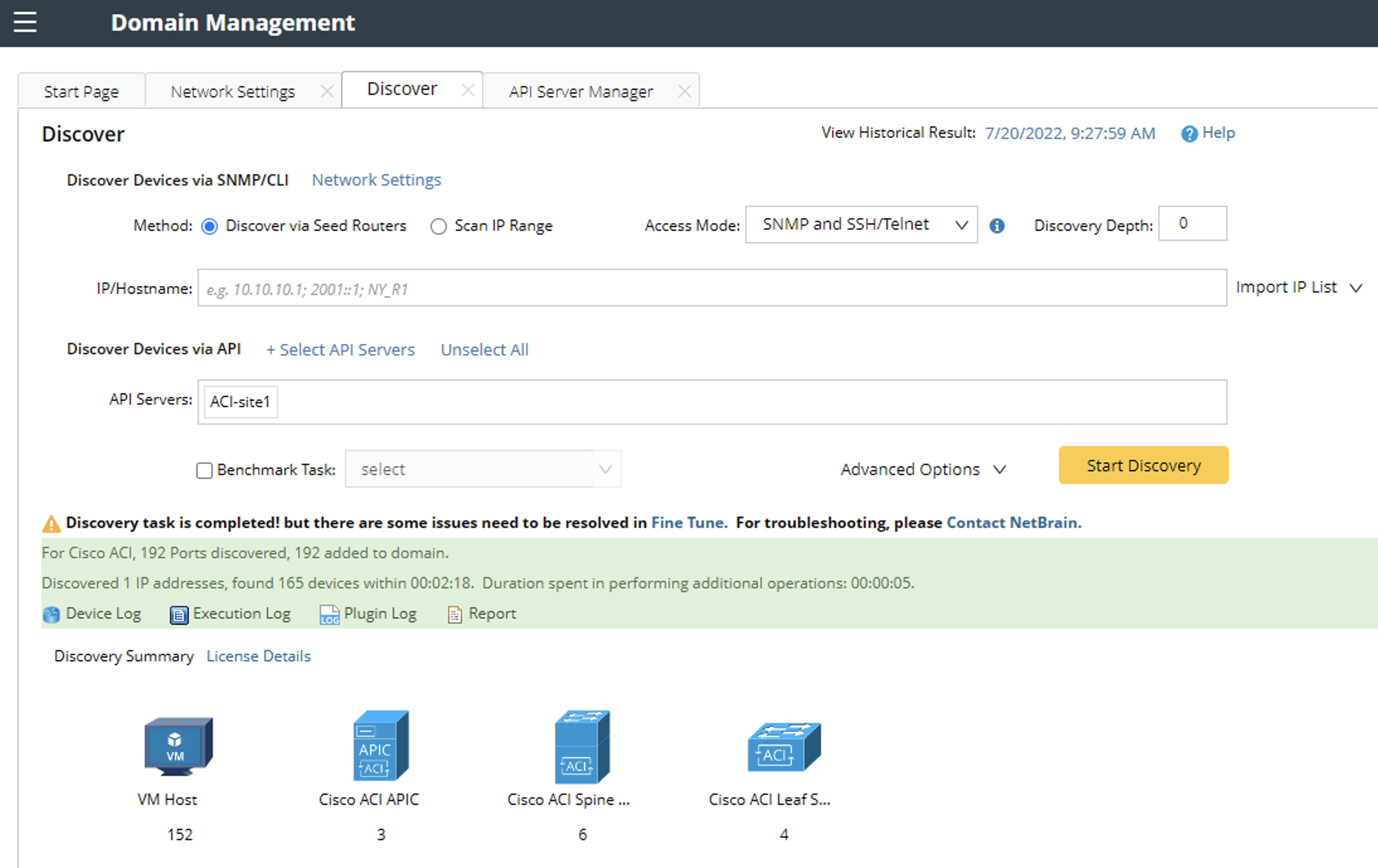Open the Device Log icon
Screen dimensions: 1378x868
click(51, 614)
